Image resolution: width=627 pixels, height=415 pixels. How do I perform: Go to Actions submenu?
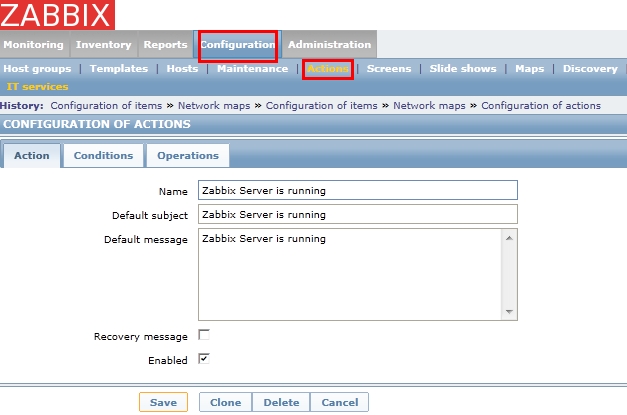point(328,69)
